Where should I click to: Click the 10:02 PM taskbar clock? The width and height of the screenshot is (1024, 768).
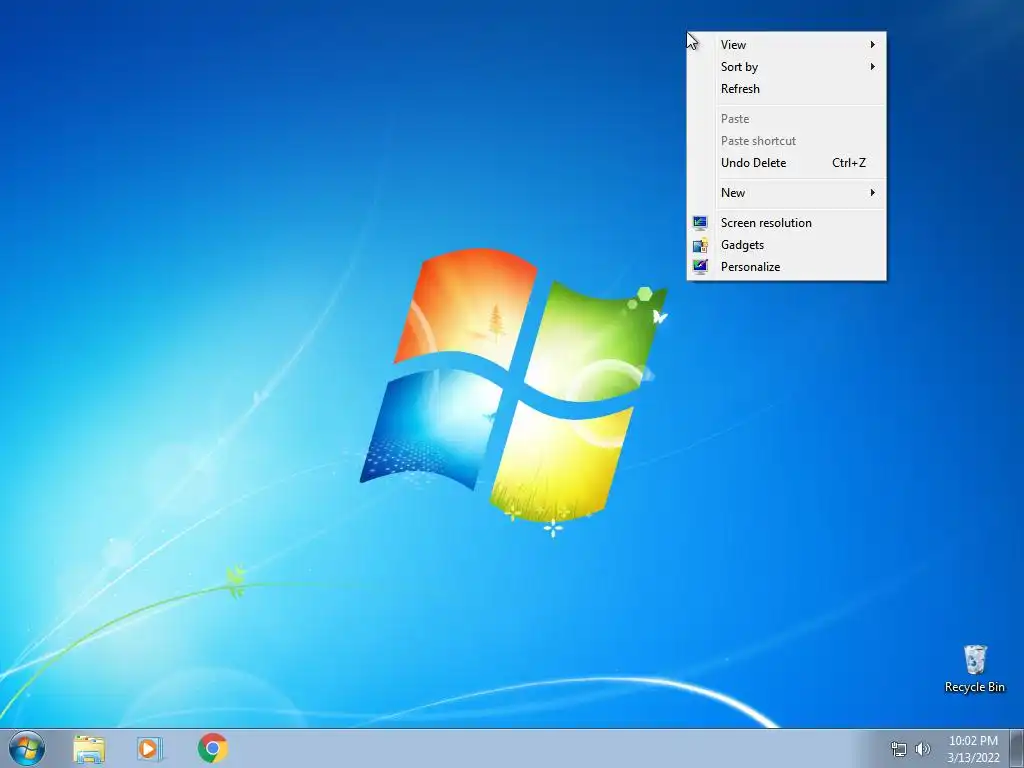click(973, 741)
